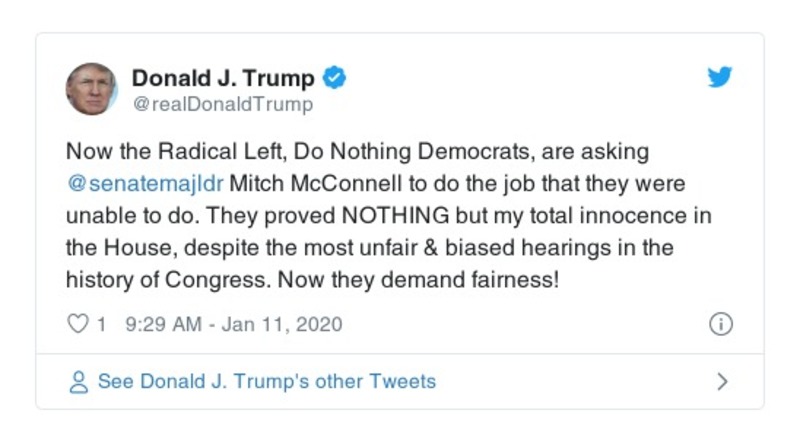Click the like count number 1
800x445 pixels.
tap(101, 324)
